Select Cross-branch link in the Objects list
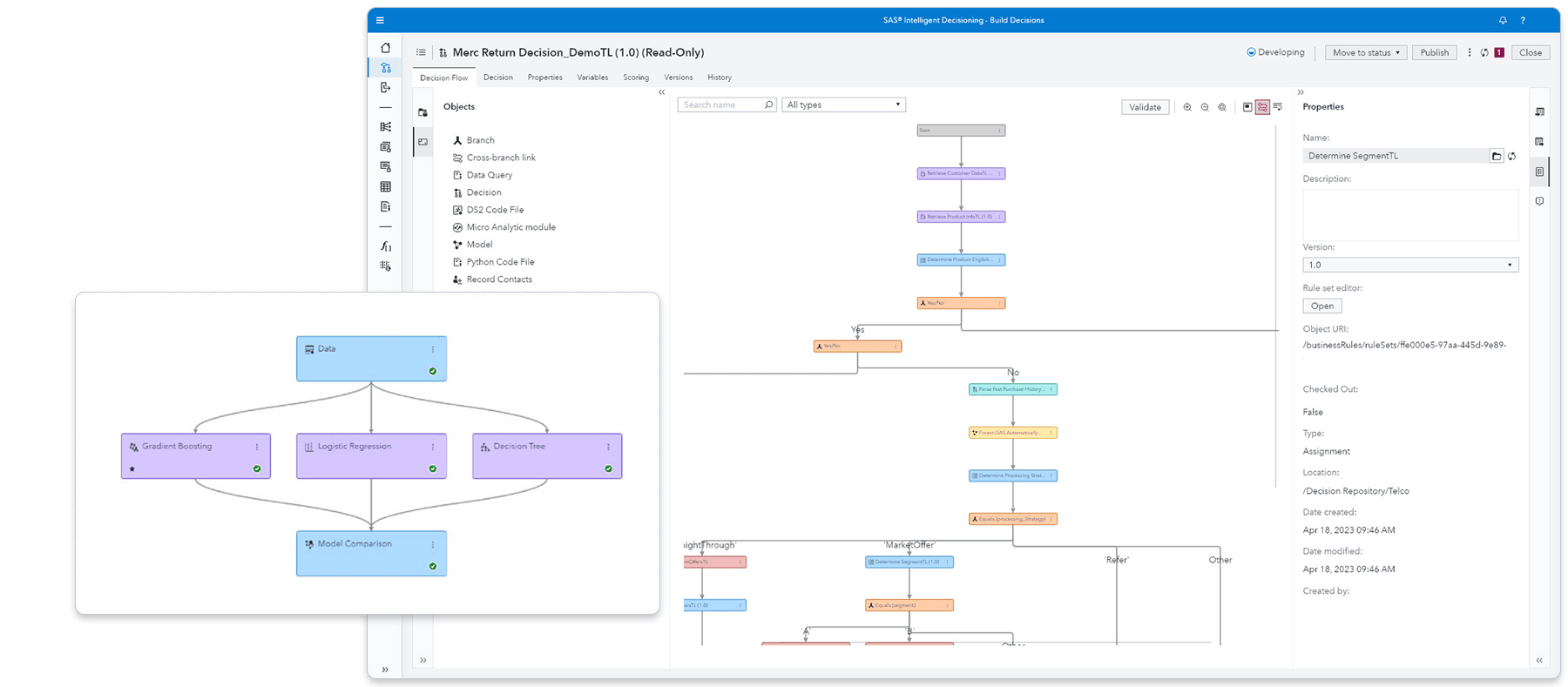Viewport: 1568px width, 687px height. pos(494,158)
